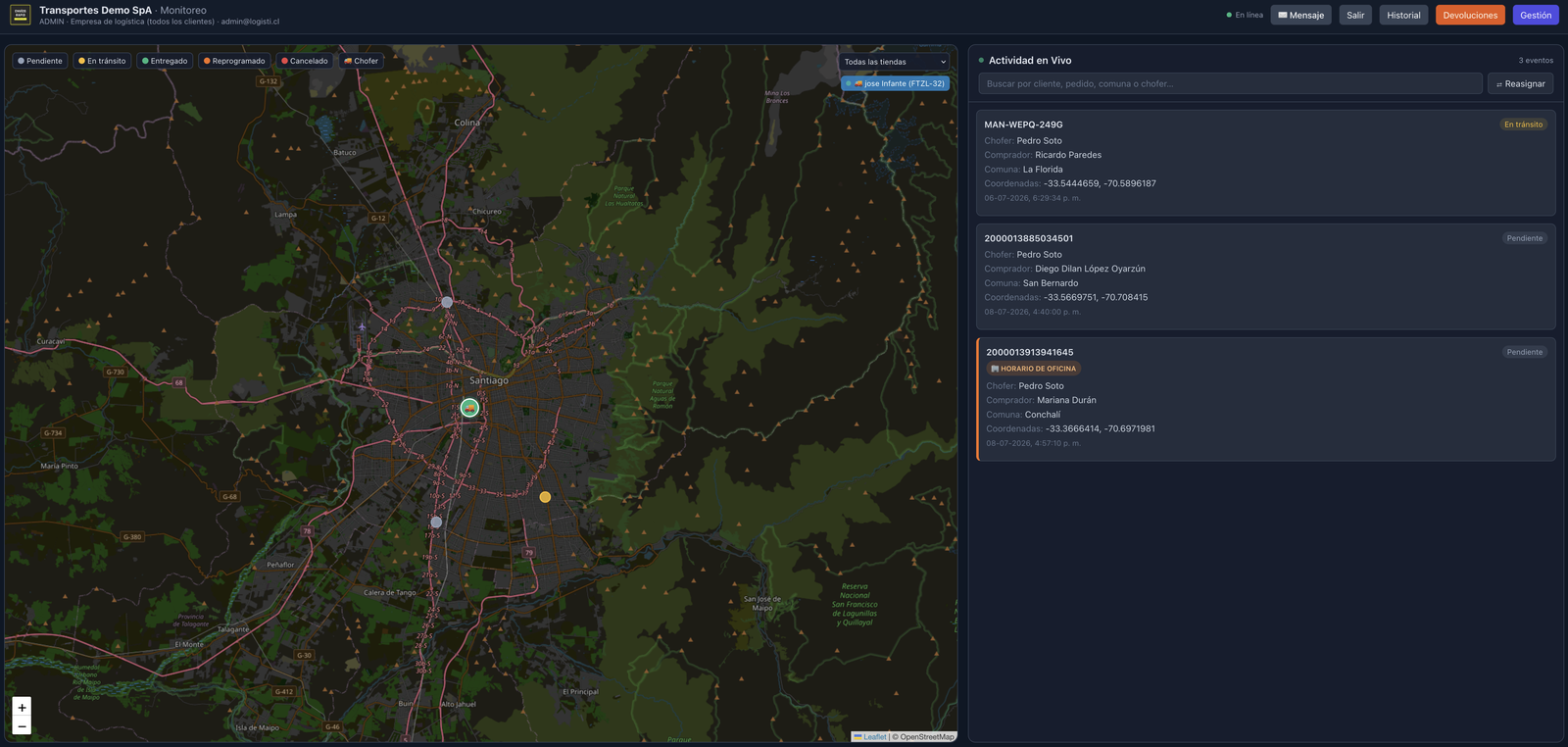Focus the search by cliente, pedido field
Screen dimensions: 1568x747
coord(1230,83)
